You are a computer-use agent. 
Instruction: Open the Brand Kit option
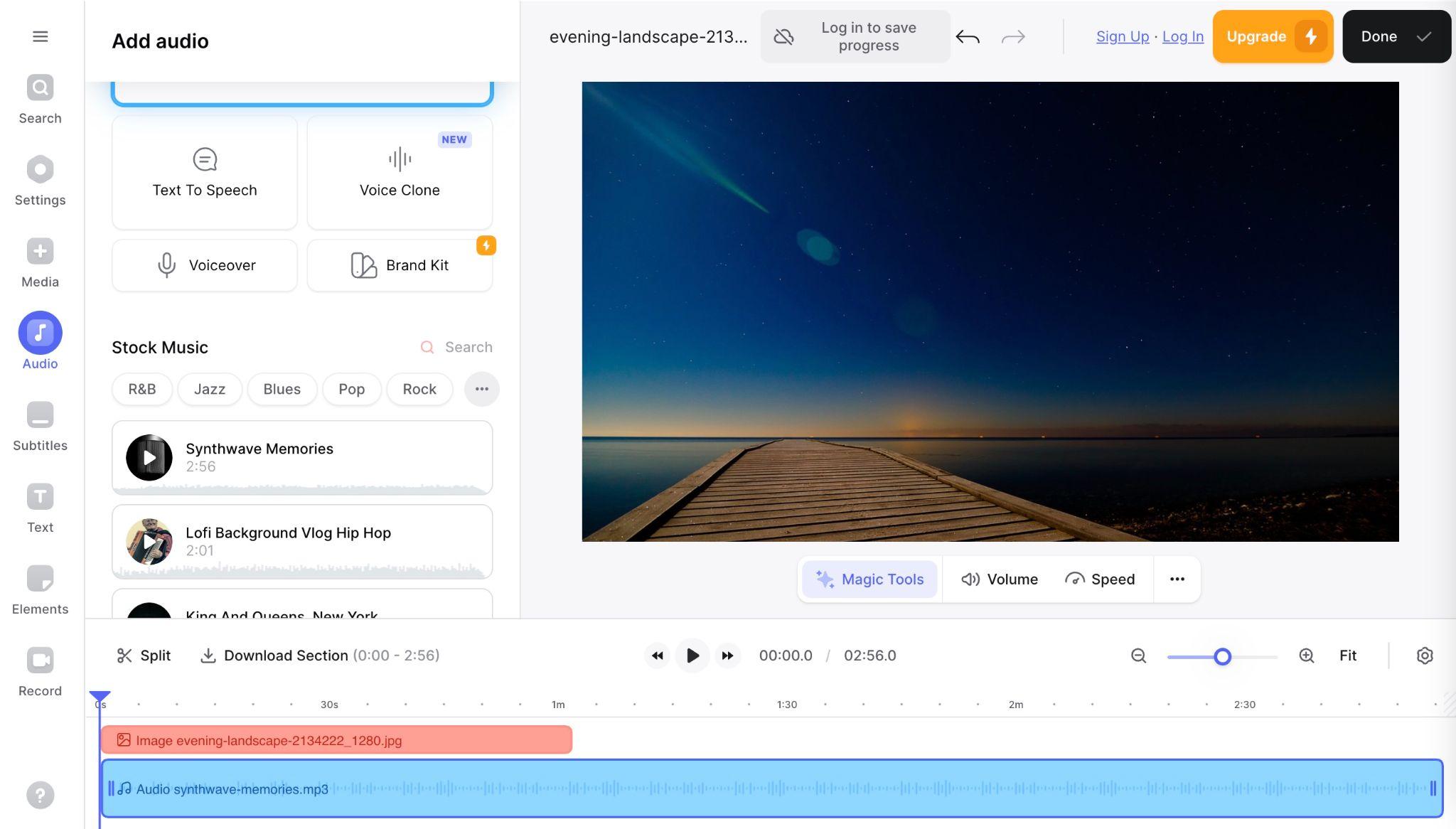click(x=400, y=265)
